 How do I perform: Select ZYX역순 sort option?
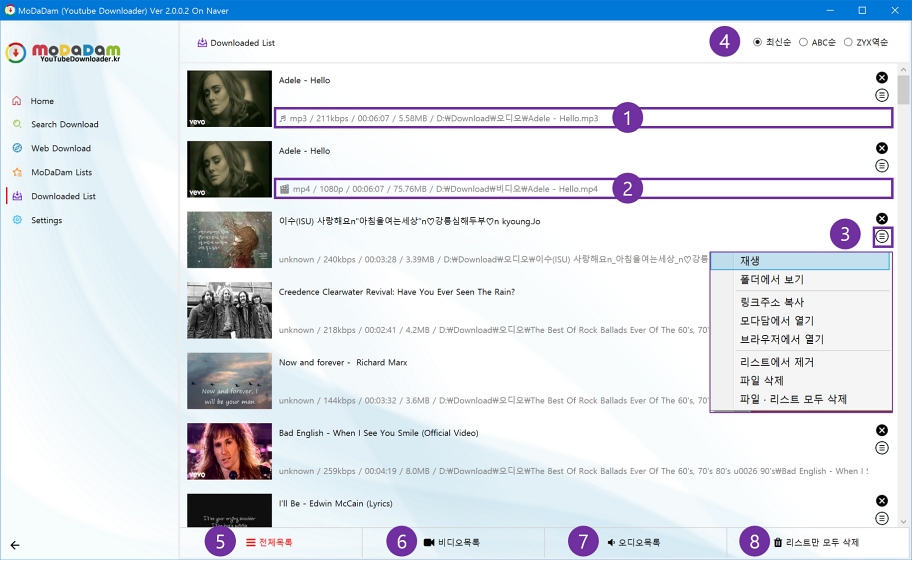[865, 42]
